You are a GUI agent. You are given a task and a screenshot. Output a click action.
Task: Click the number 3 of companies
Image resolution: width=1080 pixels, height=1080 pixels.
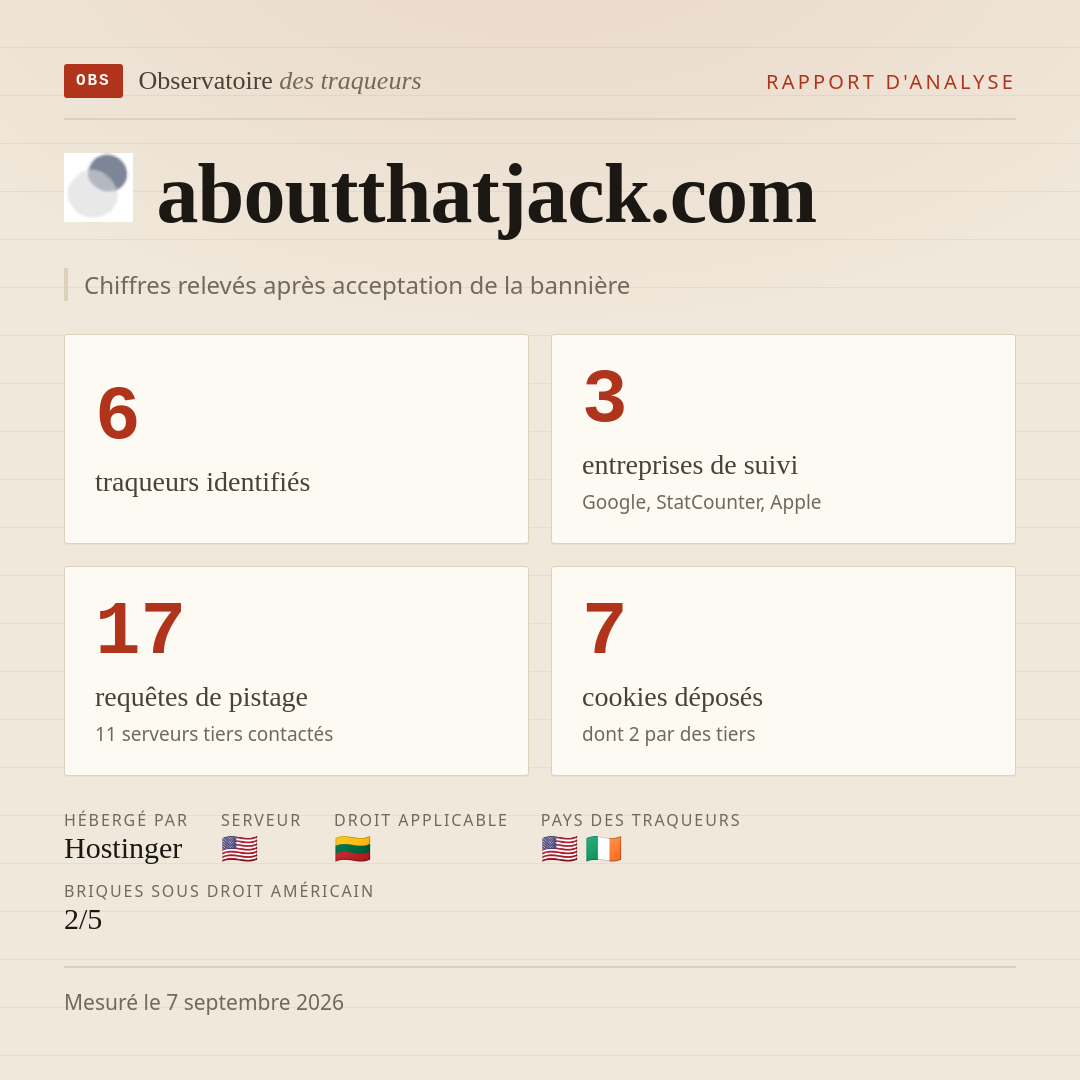(x=605, y=397)
